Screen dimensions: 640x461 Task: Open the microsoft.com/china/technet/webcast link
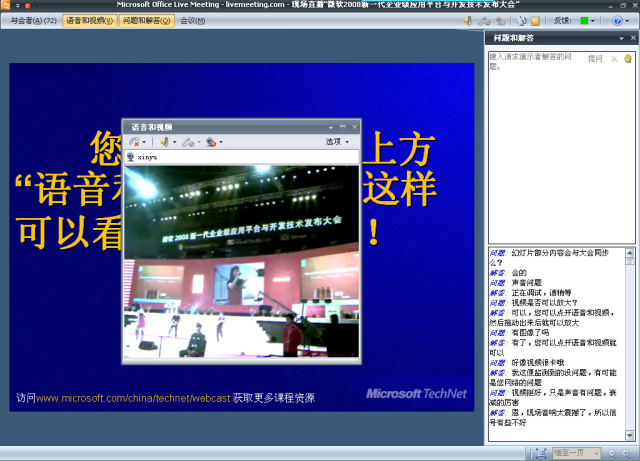point(133,398)
